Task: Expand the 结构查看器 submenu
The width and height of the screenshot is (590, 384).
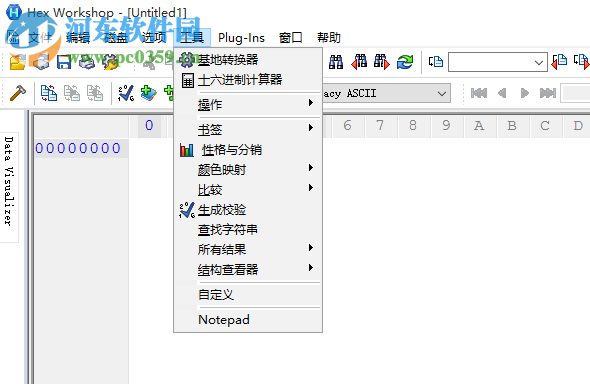Action: (248, 269)
